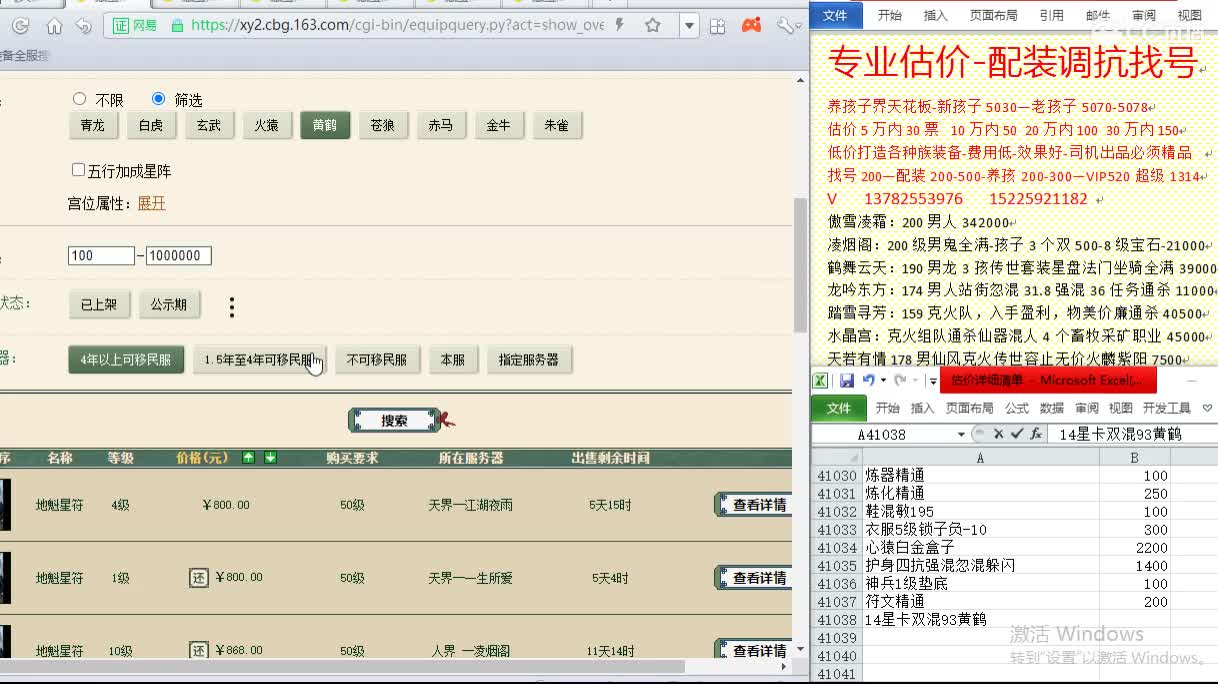Click the browser undo back arrow icon

(84, 26)
